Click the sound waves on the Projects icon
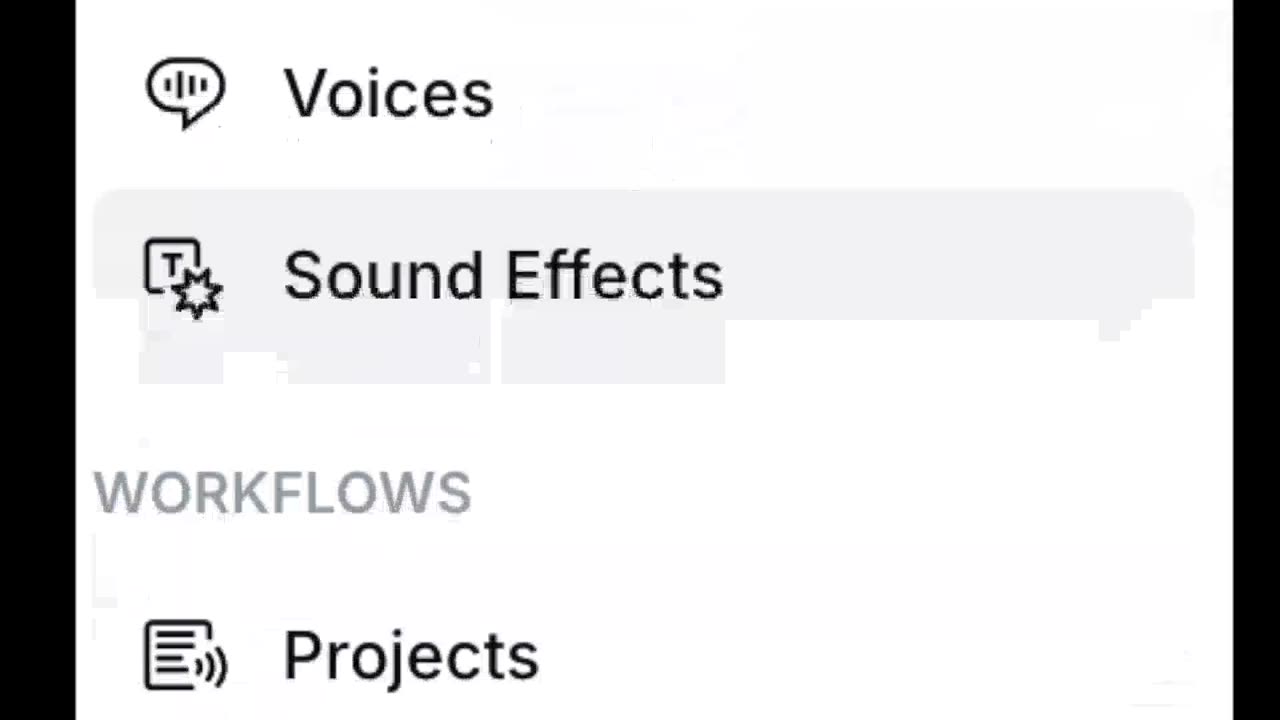 [x=217, y=662]
